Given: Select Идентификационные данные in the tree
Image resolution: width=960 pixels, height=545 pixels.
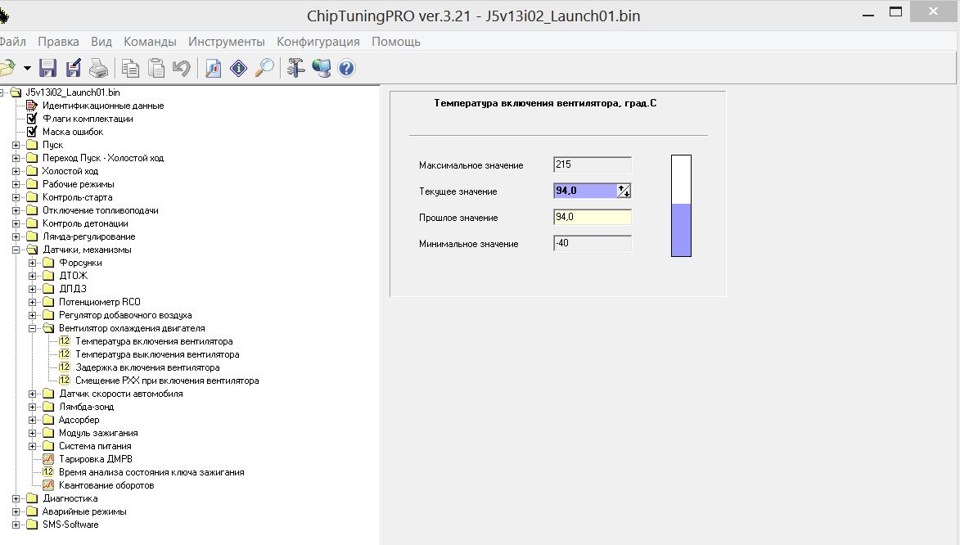Looking at the screenshot, I should click(x=103, y=105).
